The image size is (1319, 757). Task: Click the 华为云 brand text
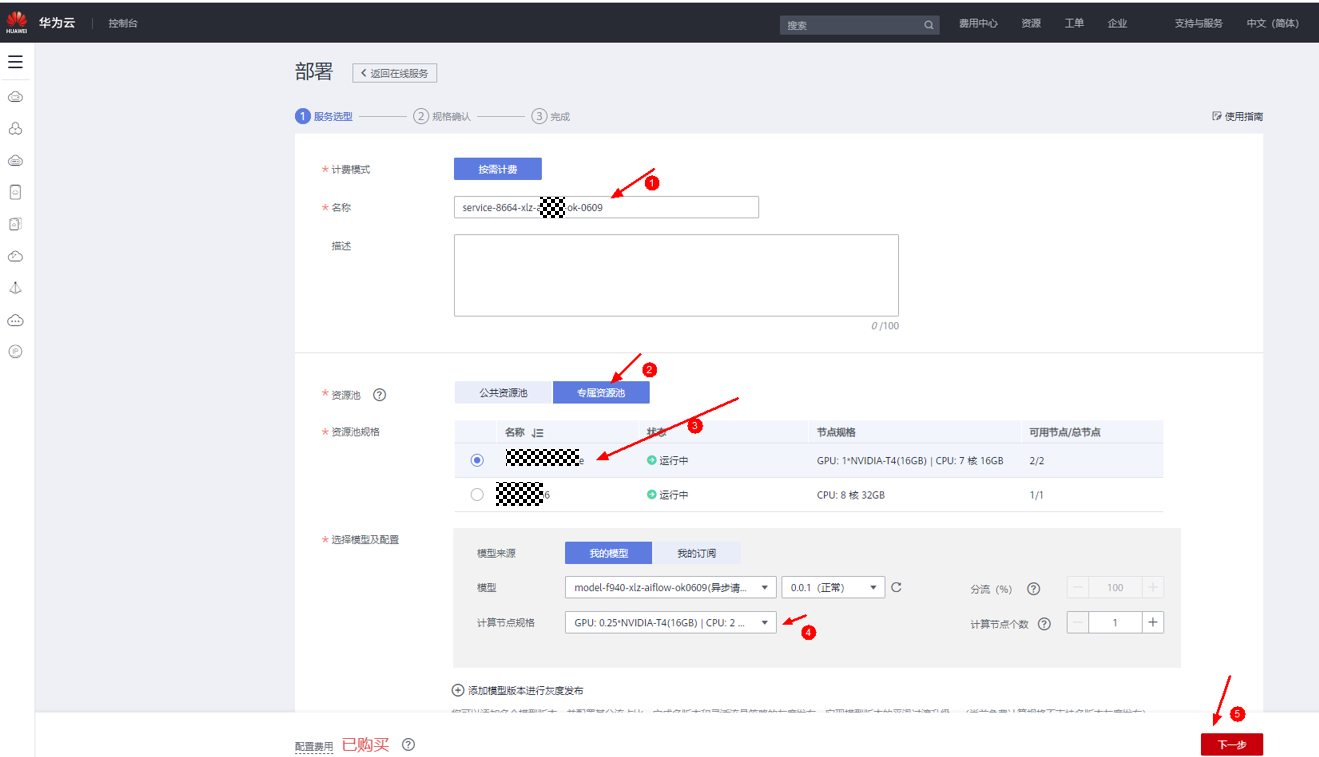point(57,23)
